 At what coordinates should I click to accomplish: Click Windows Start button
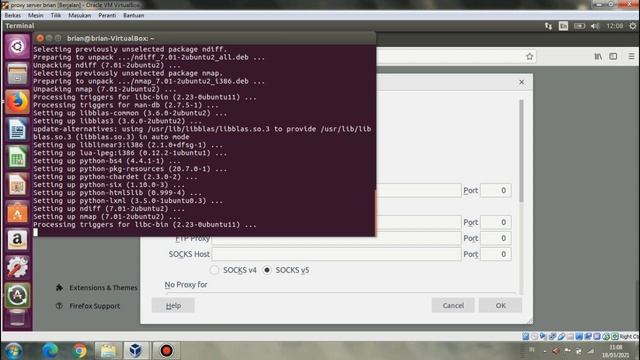tap(13, 351)
